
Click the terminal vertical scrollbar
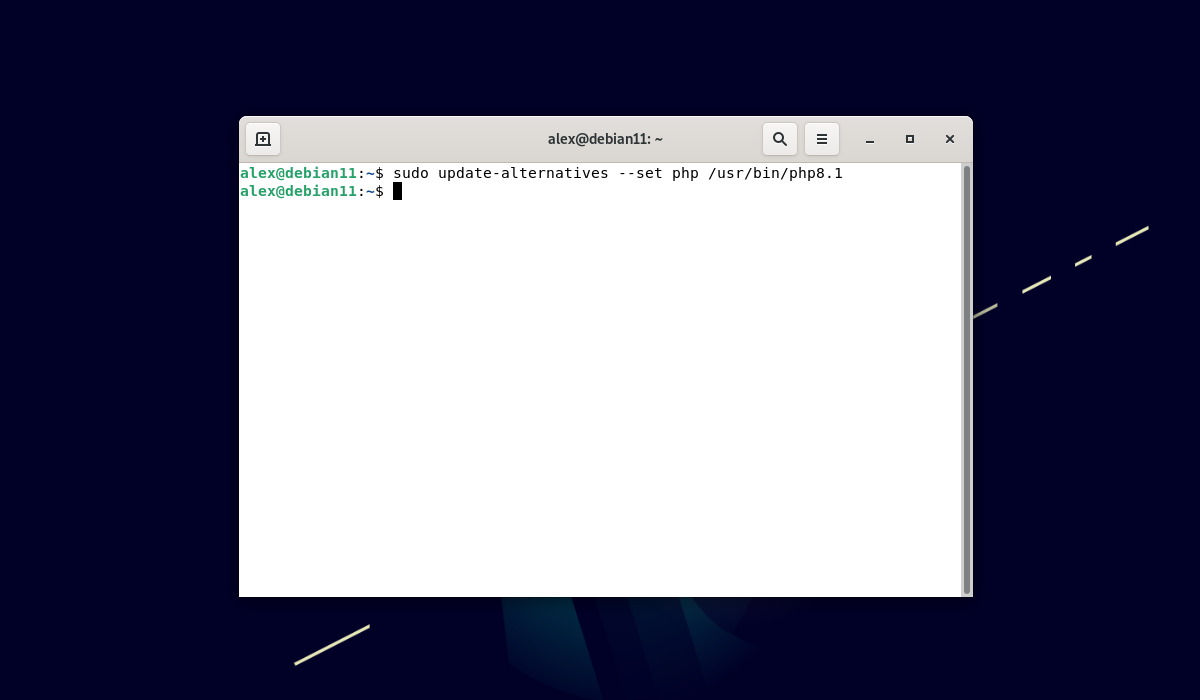coord(966,380)
